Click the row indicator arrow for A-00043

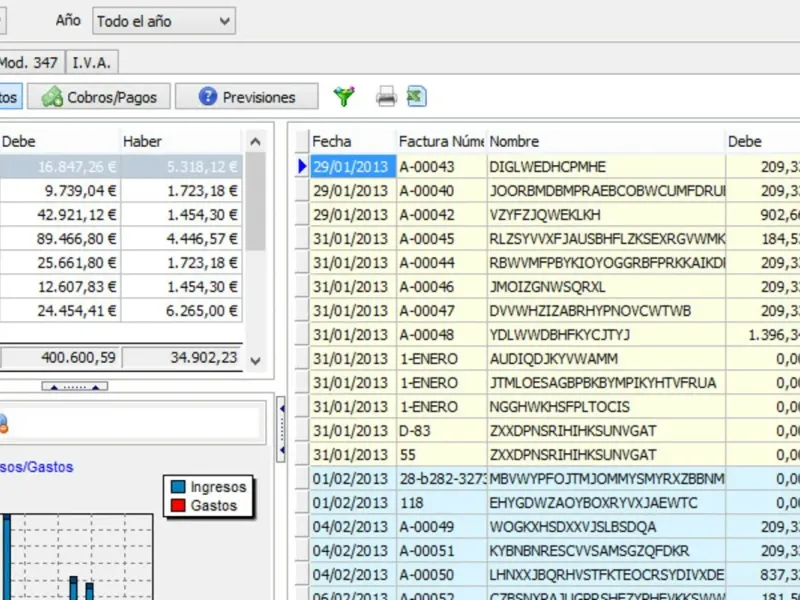[302, 166]
